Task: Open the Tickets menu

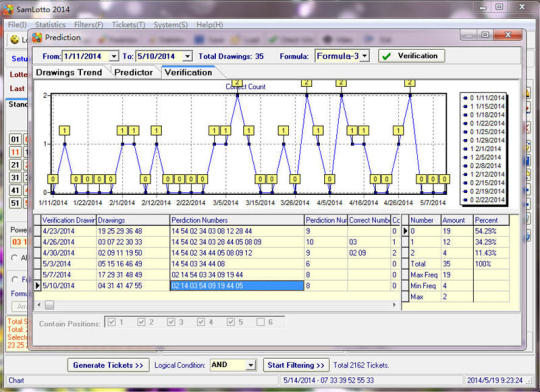Action: (128, 25)
